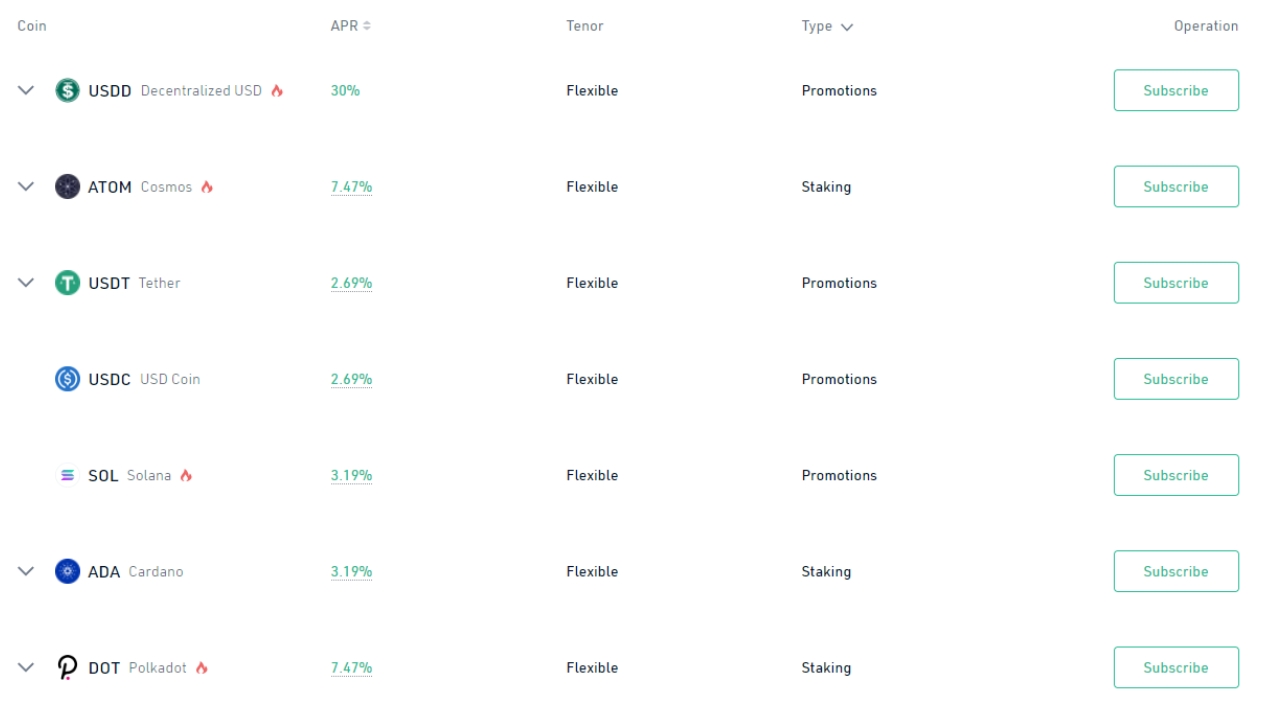Click the USDC USD Coin icon
Image resolution: width=1267 pixels, height=705 pixels.
tap(65, 379)
